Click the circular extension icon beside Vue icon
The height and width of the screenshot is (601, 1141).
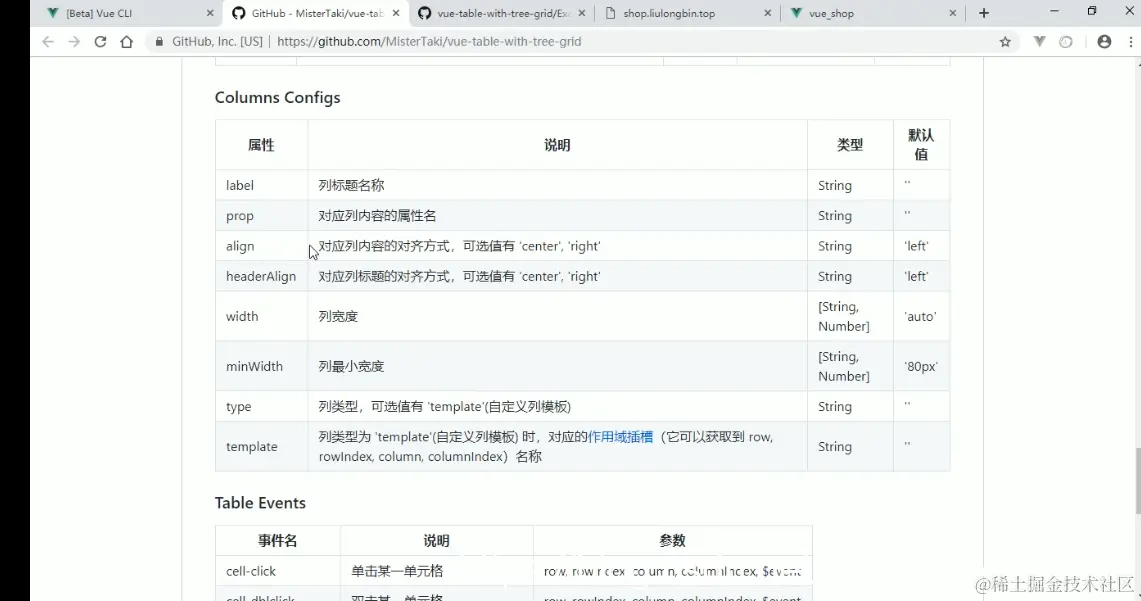[x=1066, y=41]
